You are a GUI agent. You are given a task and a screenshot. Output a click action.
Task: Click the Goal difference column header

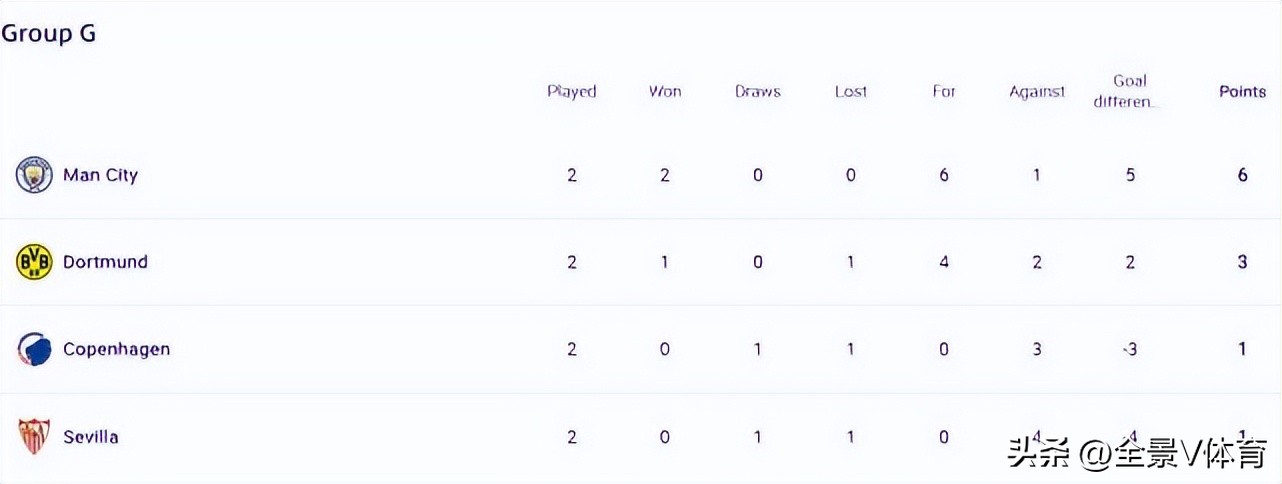point(1129,91)
